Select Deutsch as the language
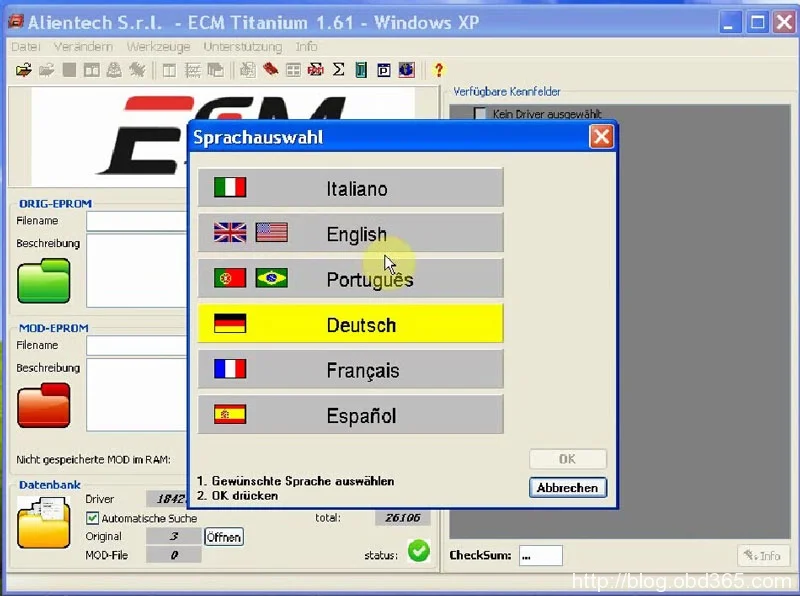The width and height of the screenshot is (800, 596). pyautogui.click(x=350, y=324)
